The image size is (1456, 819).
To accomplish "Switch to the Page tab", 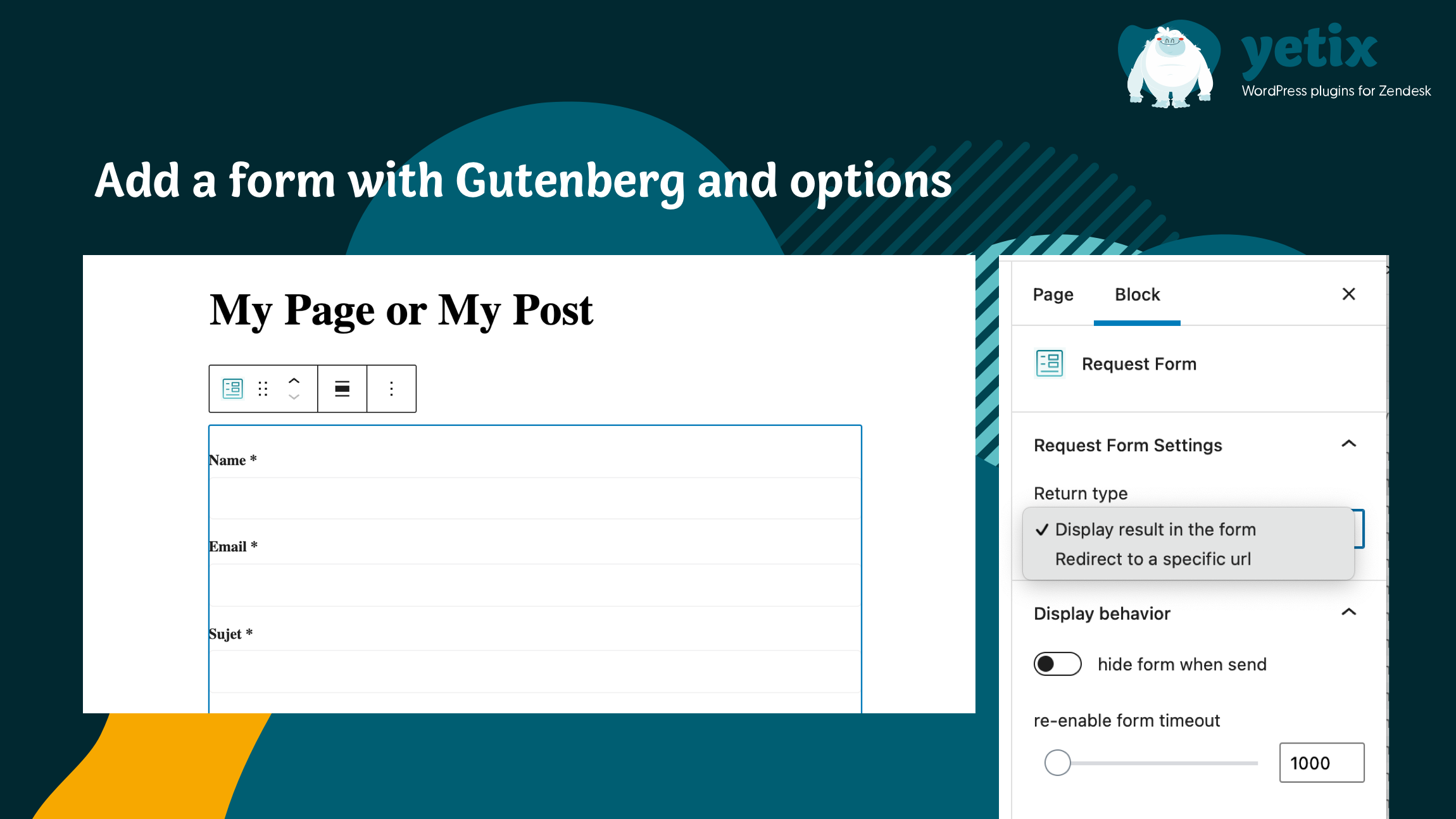I will (1053, 295).
